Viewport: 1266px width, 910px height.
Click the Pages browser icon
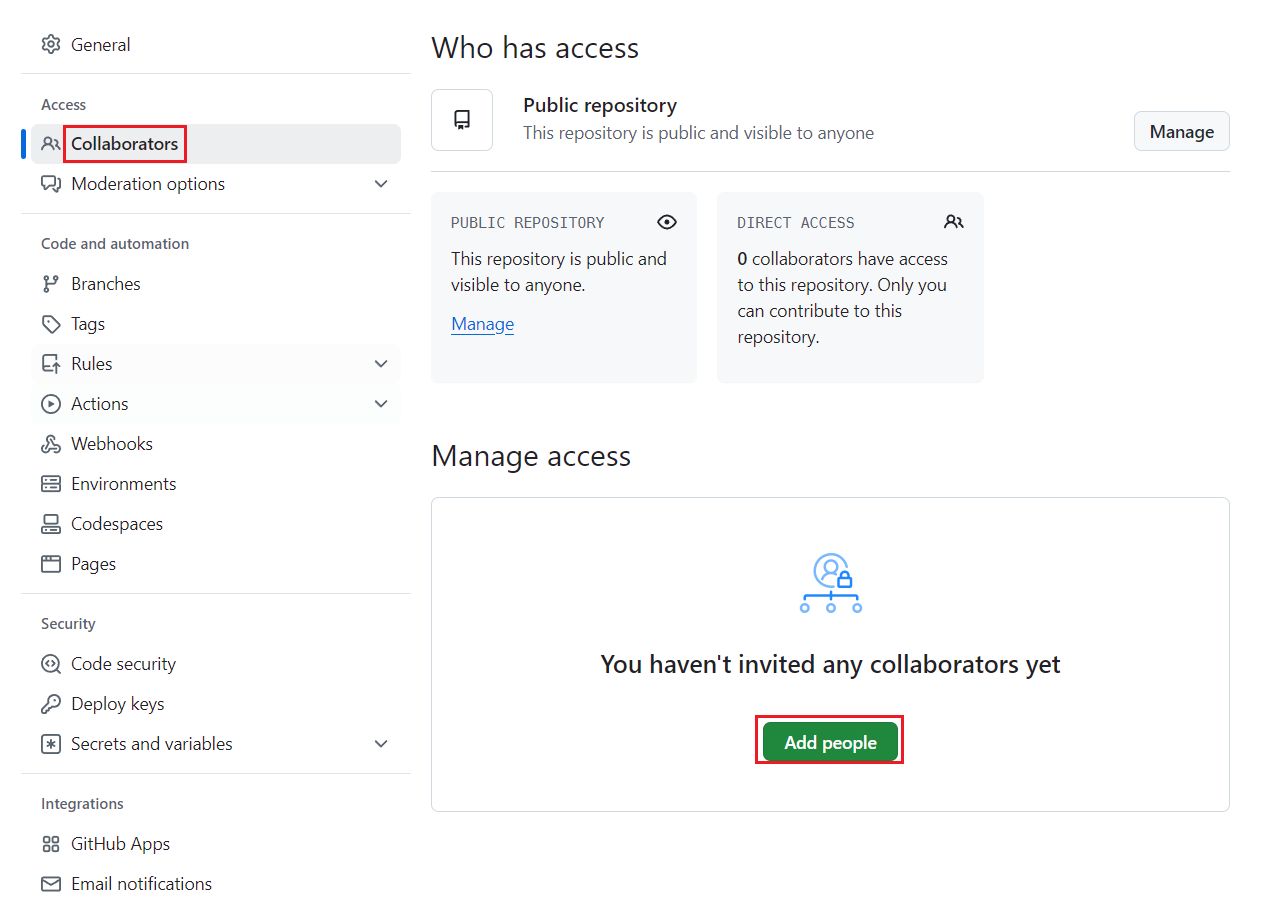point(51,564)
